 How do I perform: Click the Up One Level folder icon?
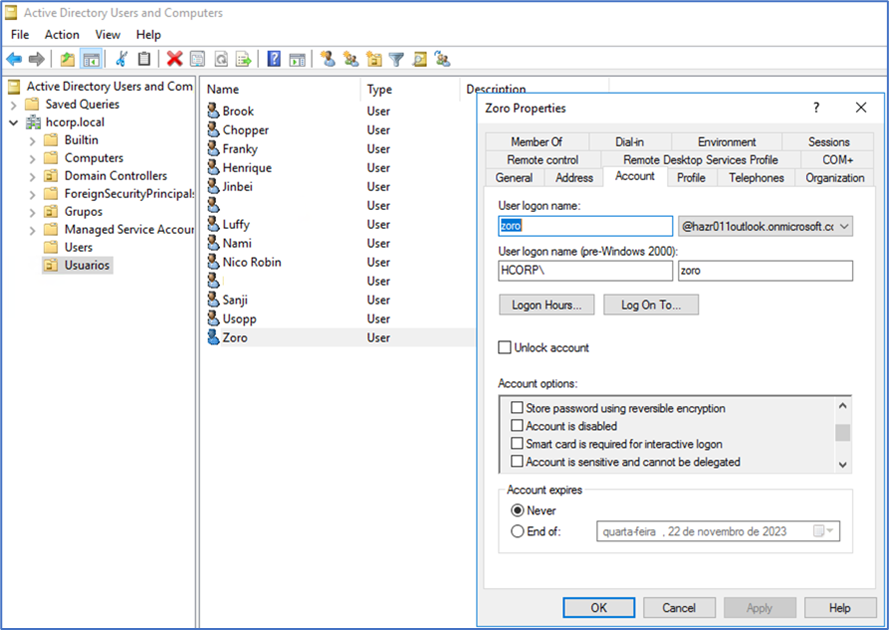(67, 60)
